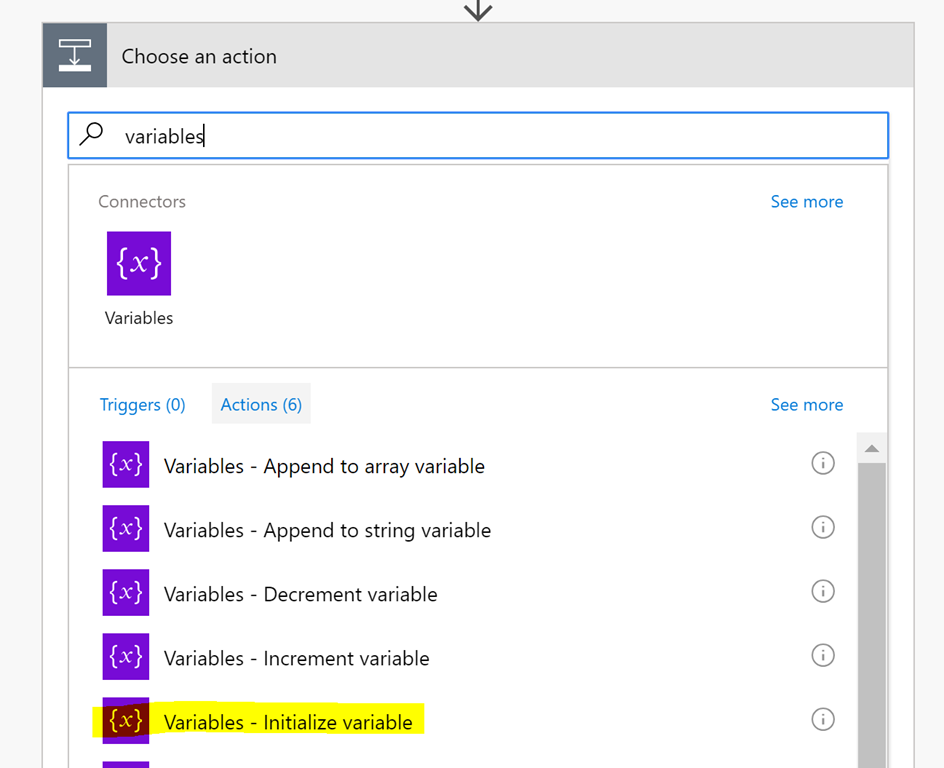Click the Decrement variable action icon
This screenshot has width=944, height=768.
coord(125,592)
